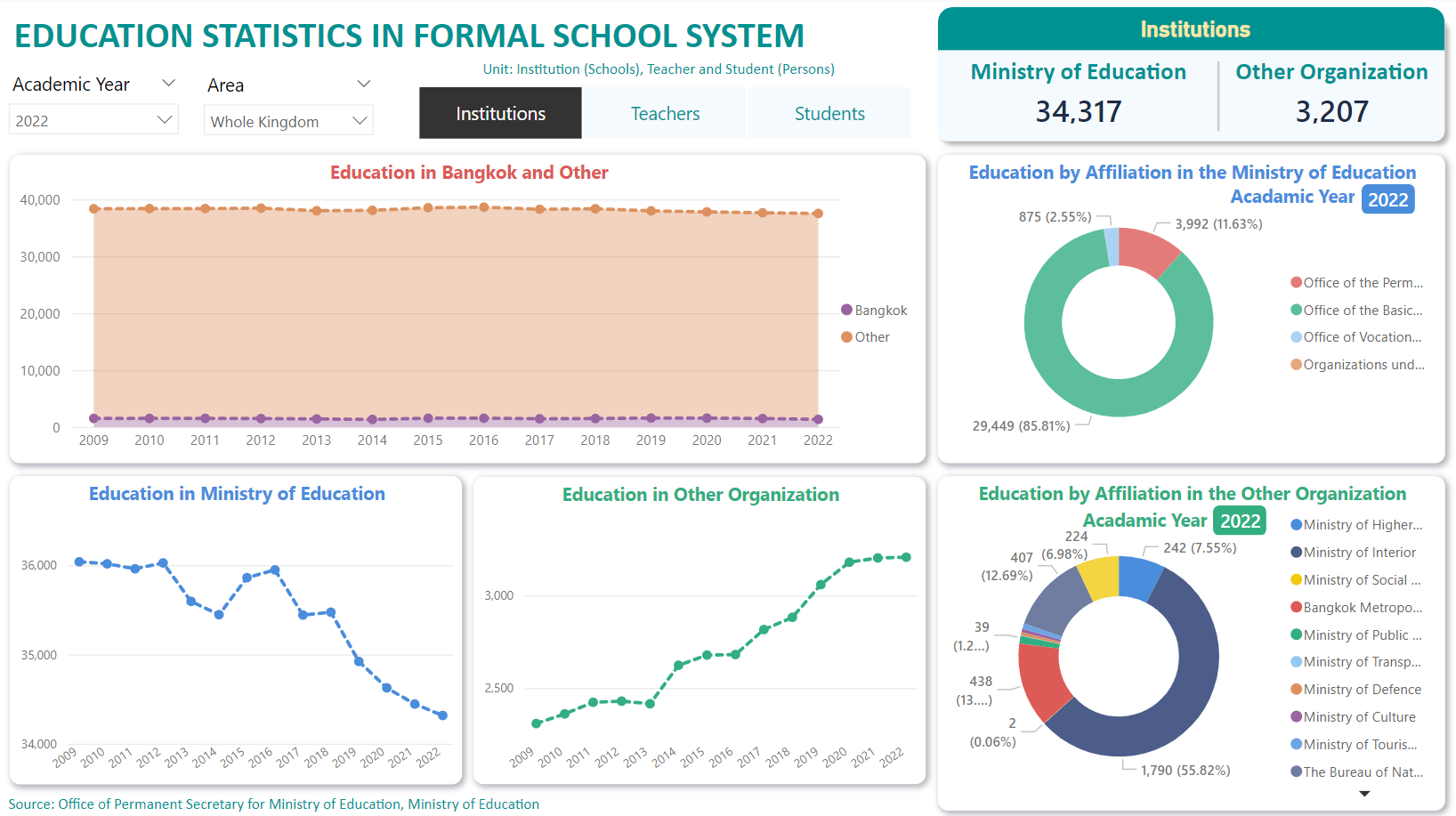
Task: Select Ministry of Touris... legend item
Action: pyautogui.click(x=1355, y=745)
